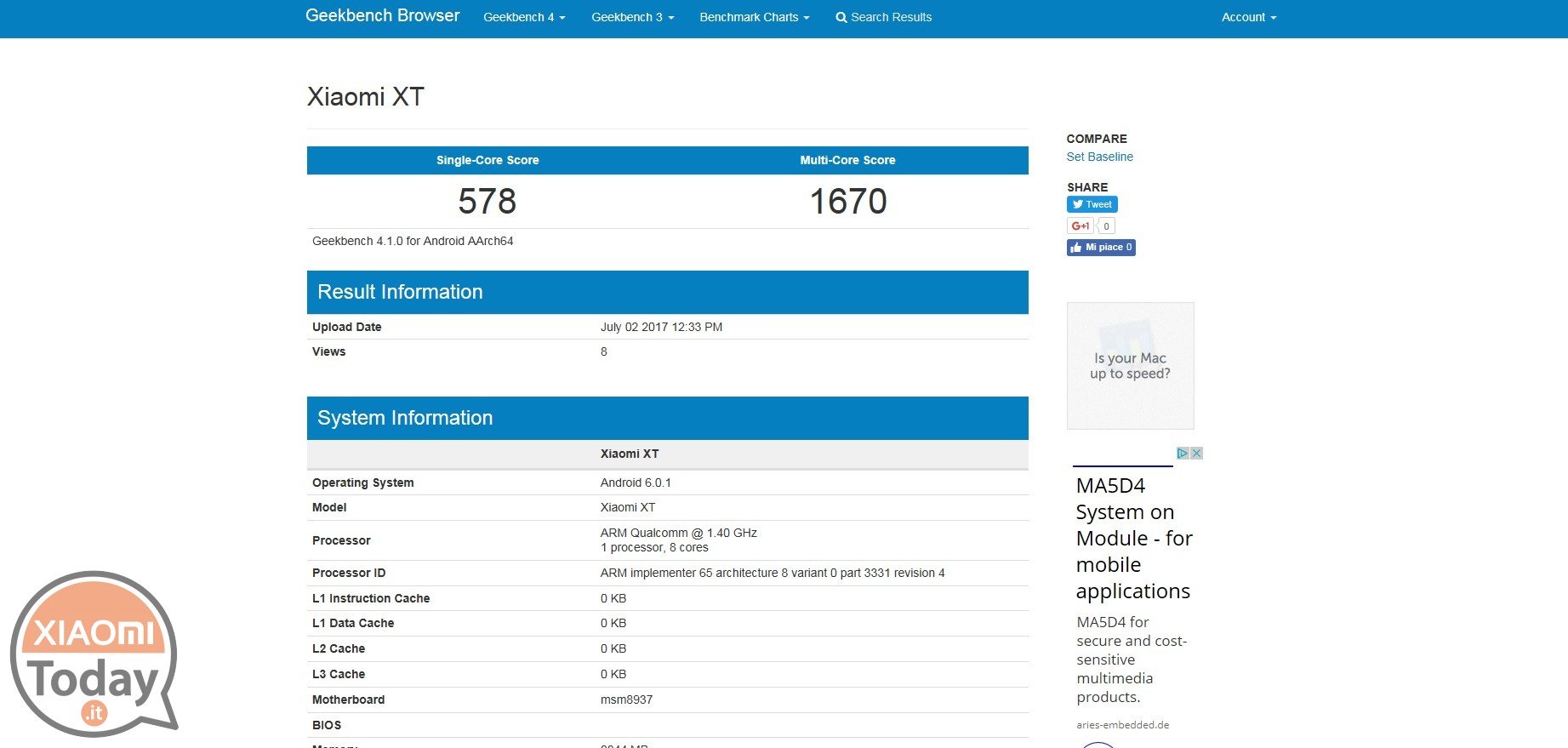Click the 'Xiaomi XT' system table column header
Viewport: 1568px width, 748px height.
coord(630,454)
